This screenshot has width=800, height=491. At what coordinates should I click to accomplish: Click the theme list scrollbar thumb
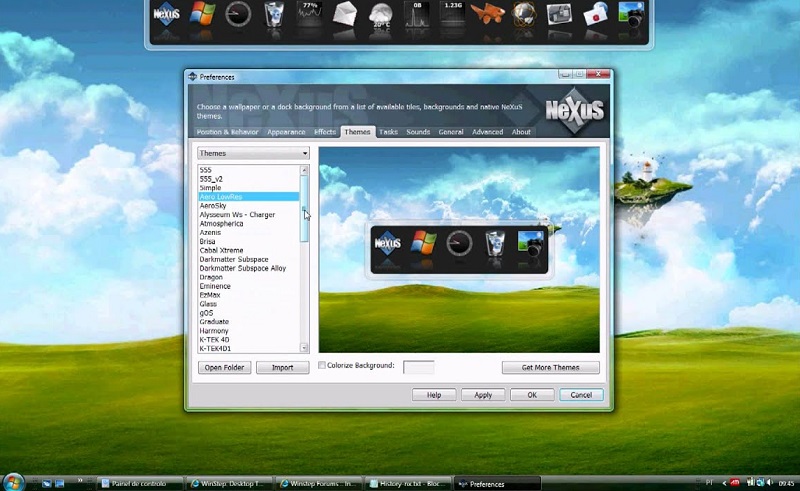tap(305, 208)
